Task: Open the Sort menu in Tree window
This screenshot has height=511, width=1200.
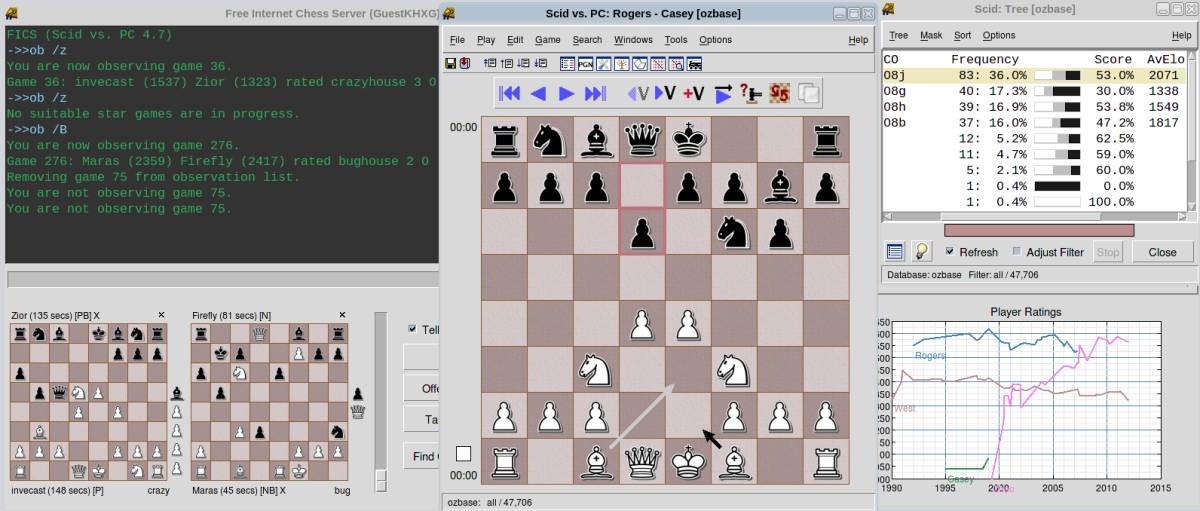Action: [x=962, y=35]
